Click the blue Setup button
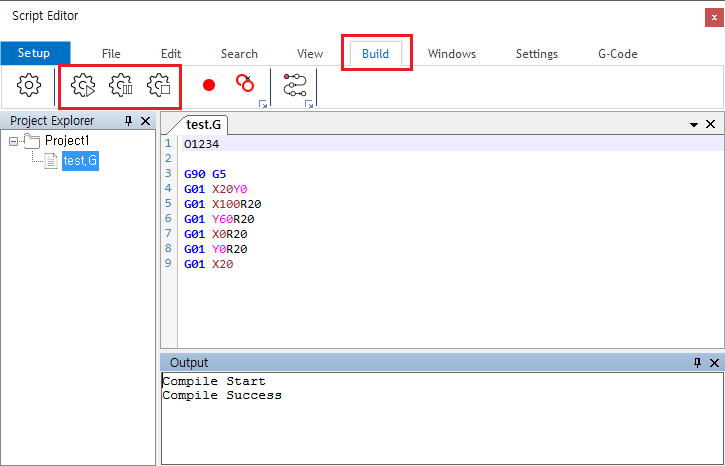 [x=34, y=53]
